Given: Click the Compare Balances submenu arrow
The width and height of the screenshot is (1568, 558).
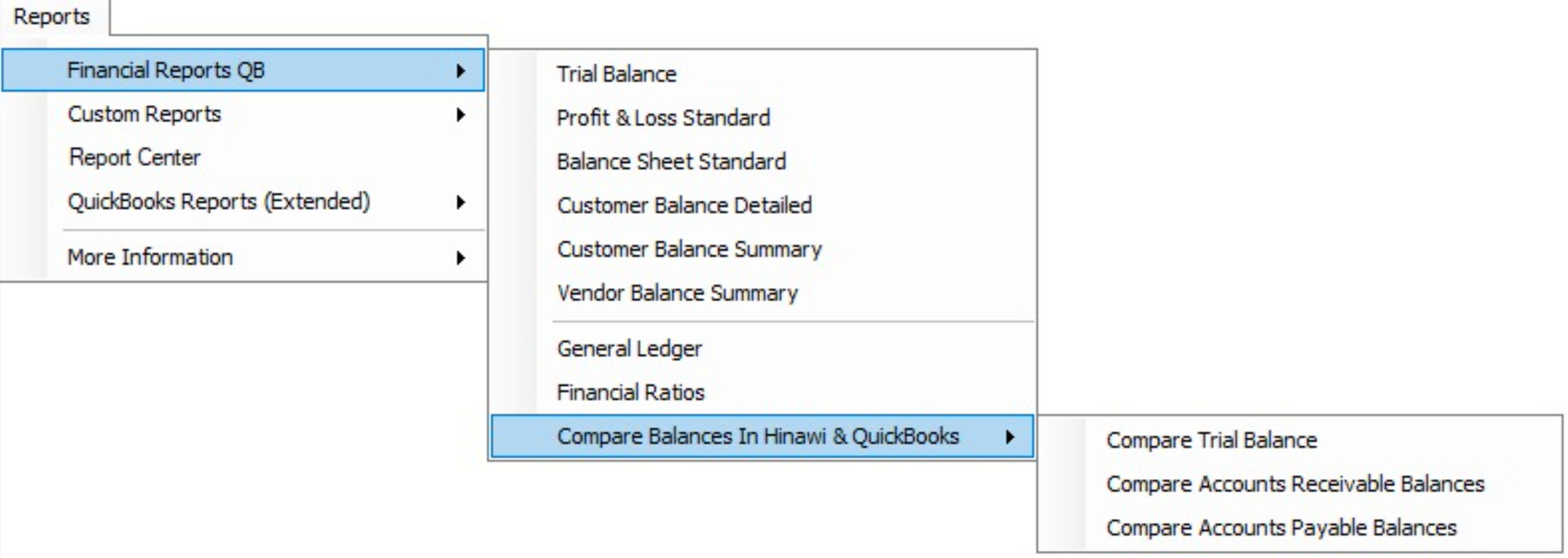Looking at the screenshot, I should pyautogui.click(x=1010, y=437).
